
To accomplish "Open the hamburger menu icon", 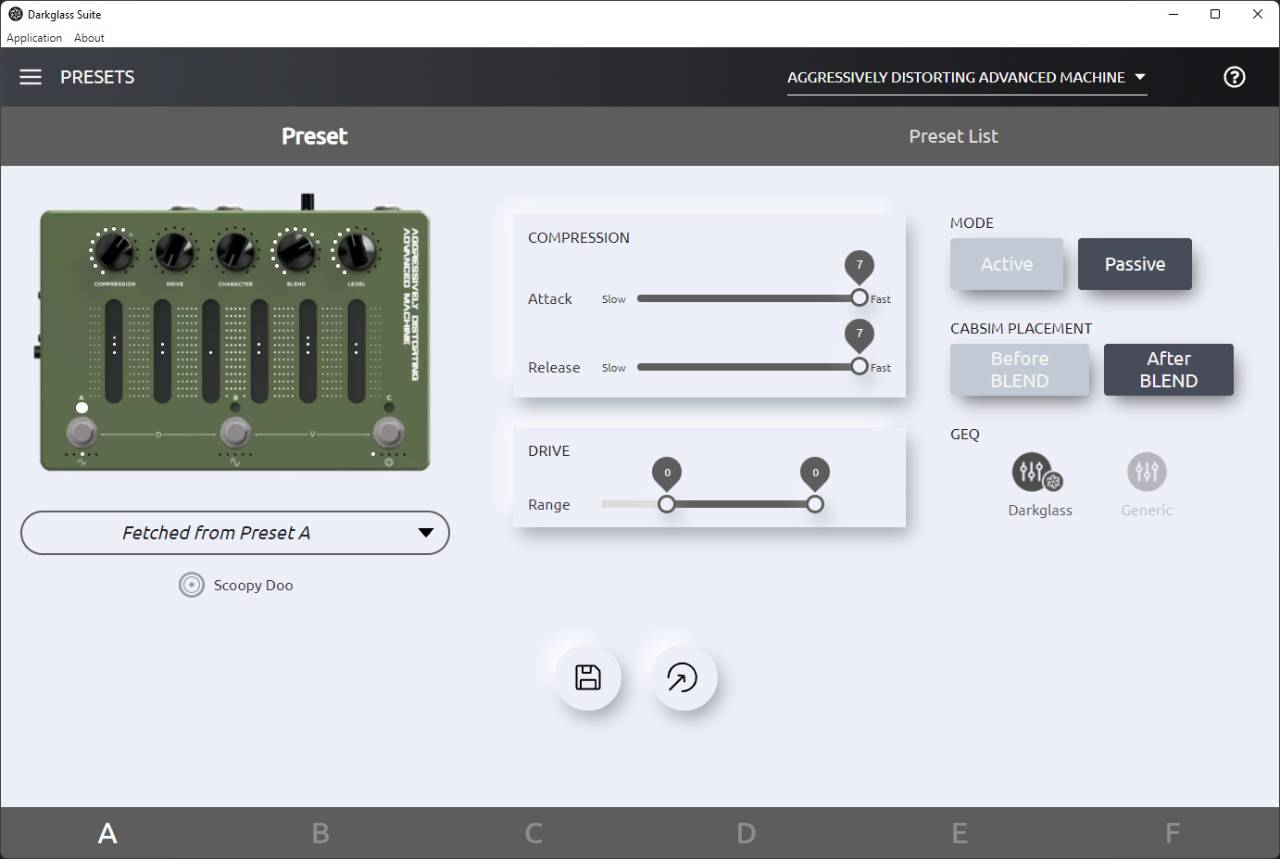I will tap(31, 77).
